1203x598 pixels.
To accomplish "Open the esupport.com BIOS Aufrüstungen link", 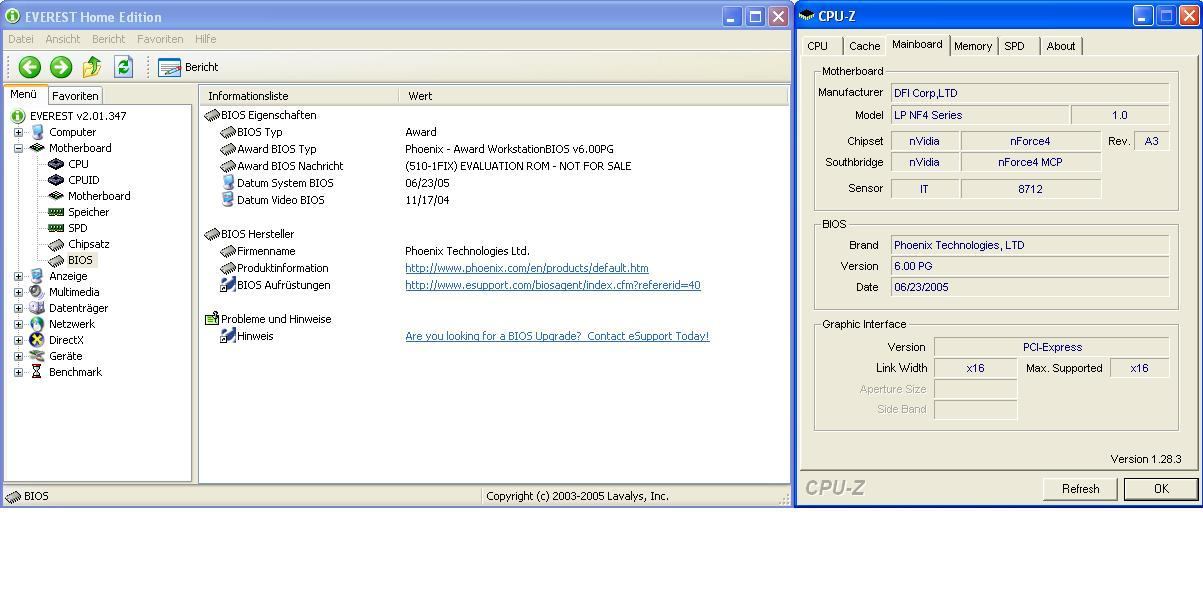I will [553, 285].
